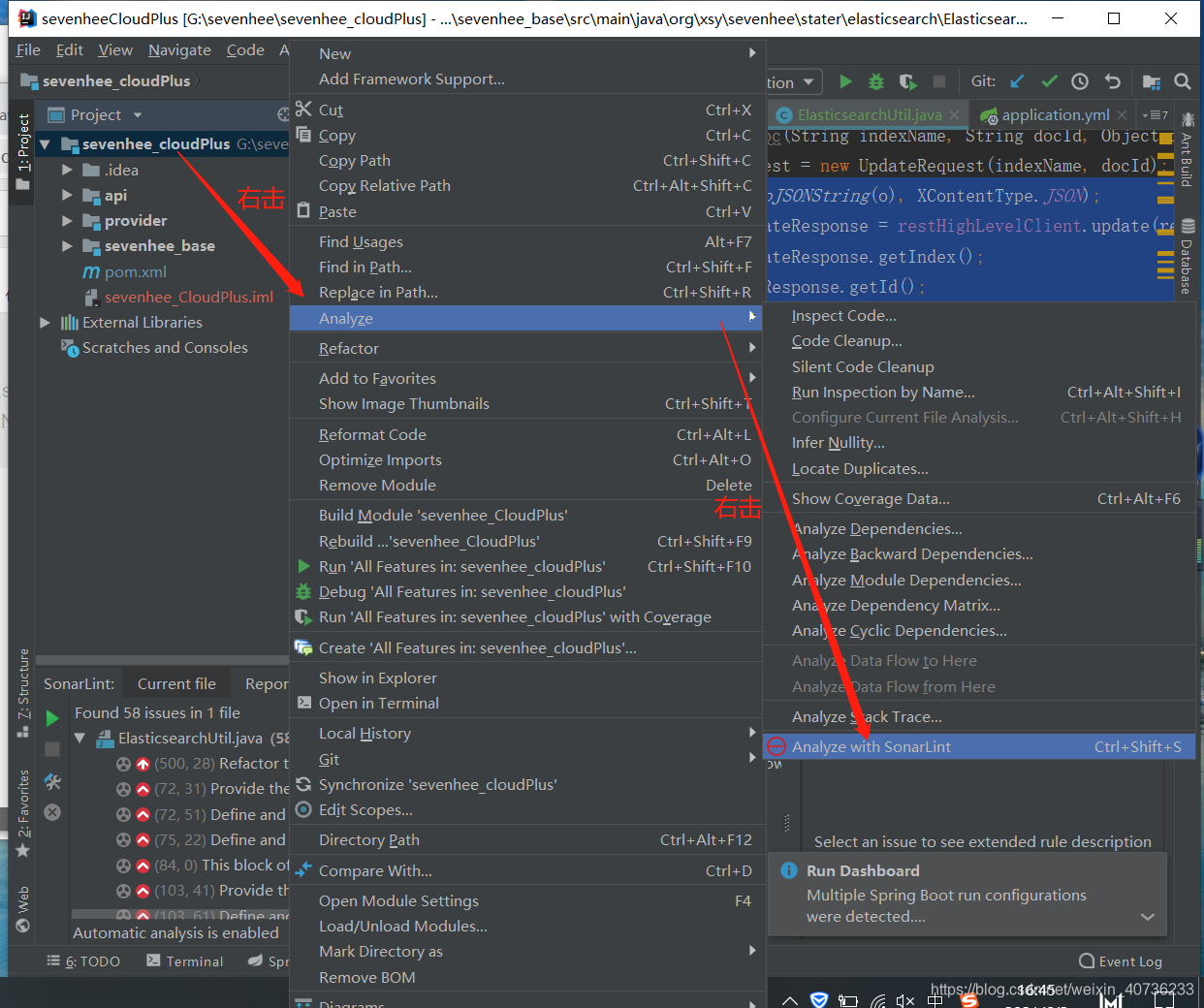
Task: Show hidden tabs list indicator
Action: pyautogui.click(x=1156, y=114)
